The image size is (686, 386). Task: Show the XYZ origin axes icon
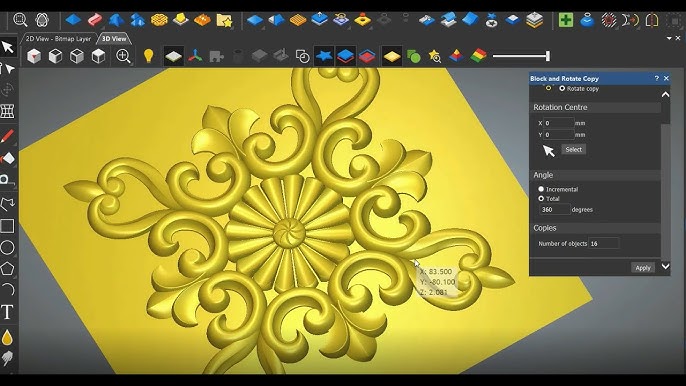tap(195, 56)
